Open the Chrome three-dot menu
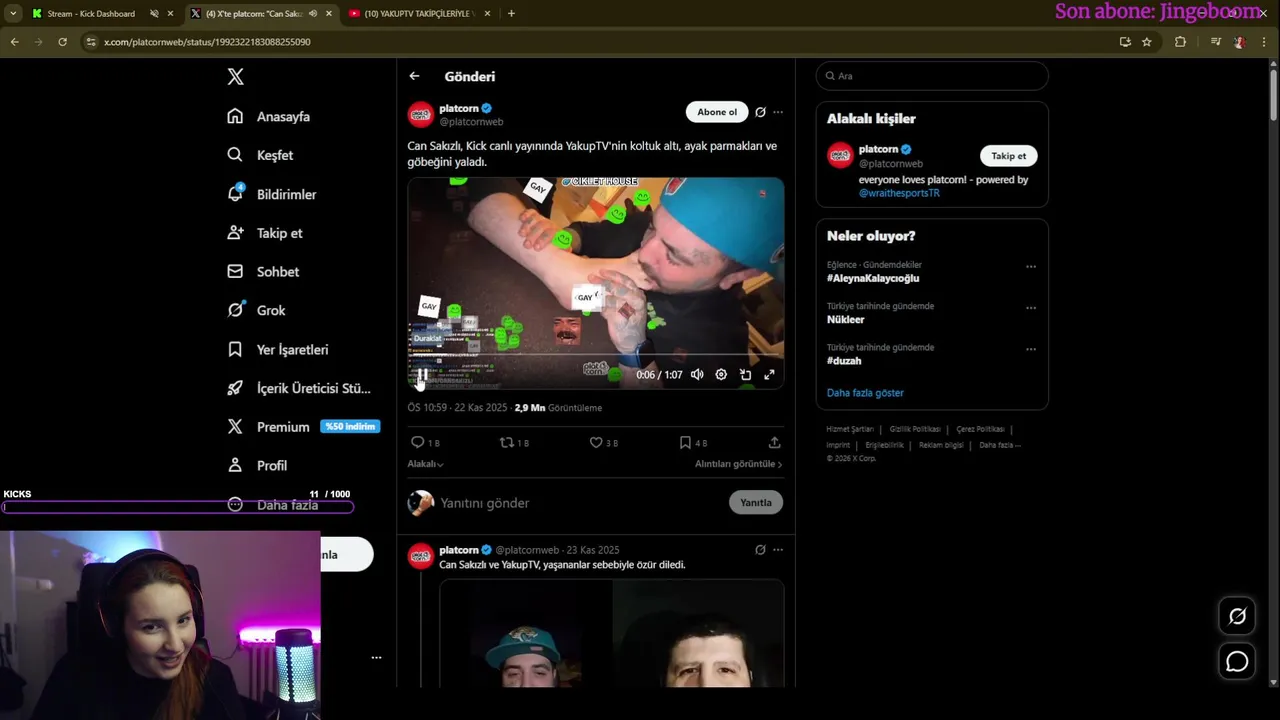 pos(1266,42)
